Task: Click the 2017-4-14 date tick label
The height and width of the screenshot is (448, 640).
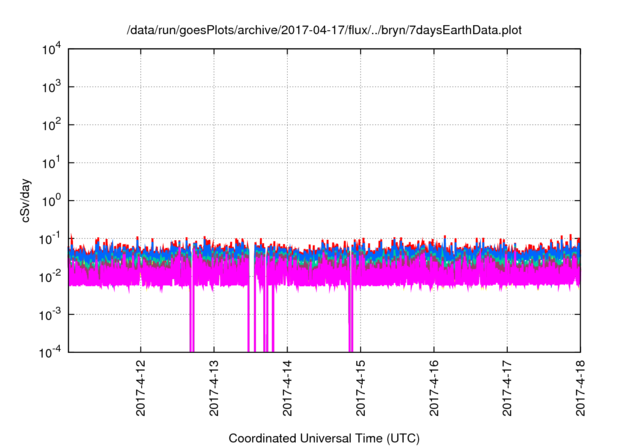Action: tap(287, 388)
